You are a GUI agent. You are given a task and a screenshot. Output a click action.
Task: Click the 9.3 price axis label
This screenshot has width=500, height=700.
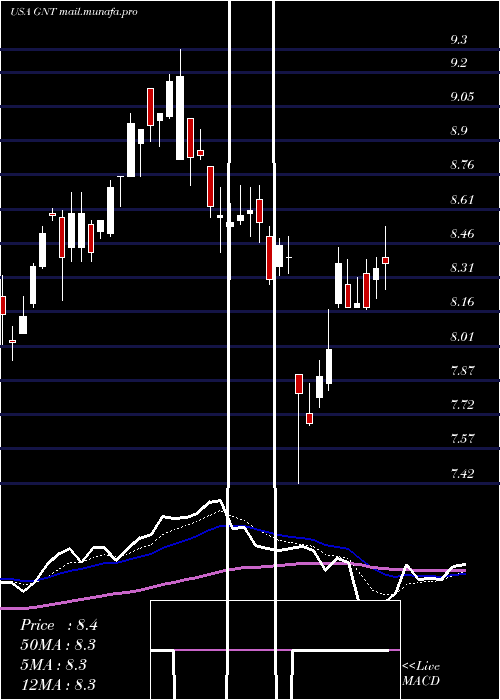pyautogui.click(x=458, y=40)
